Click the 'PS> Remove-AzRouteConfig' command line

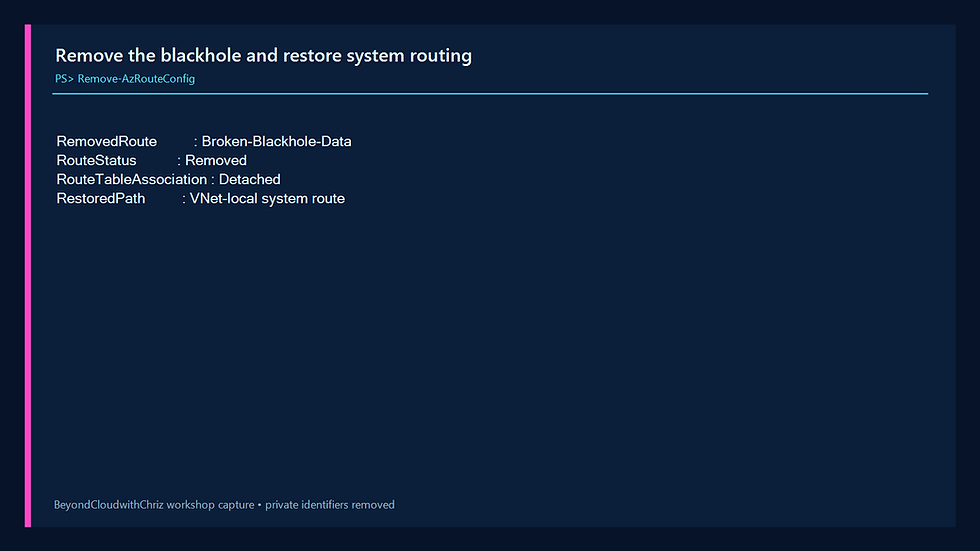pyautogui.click(x=125, y=79)
